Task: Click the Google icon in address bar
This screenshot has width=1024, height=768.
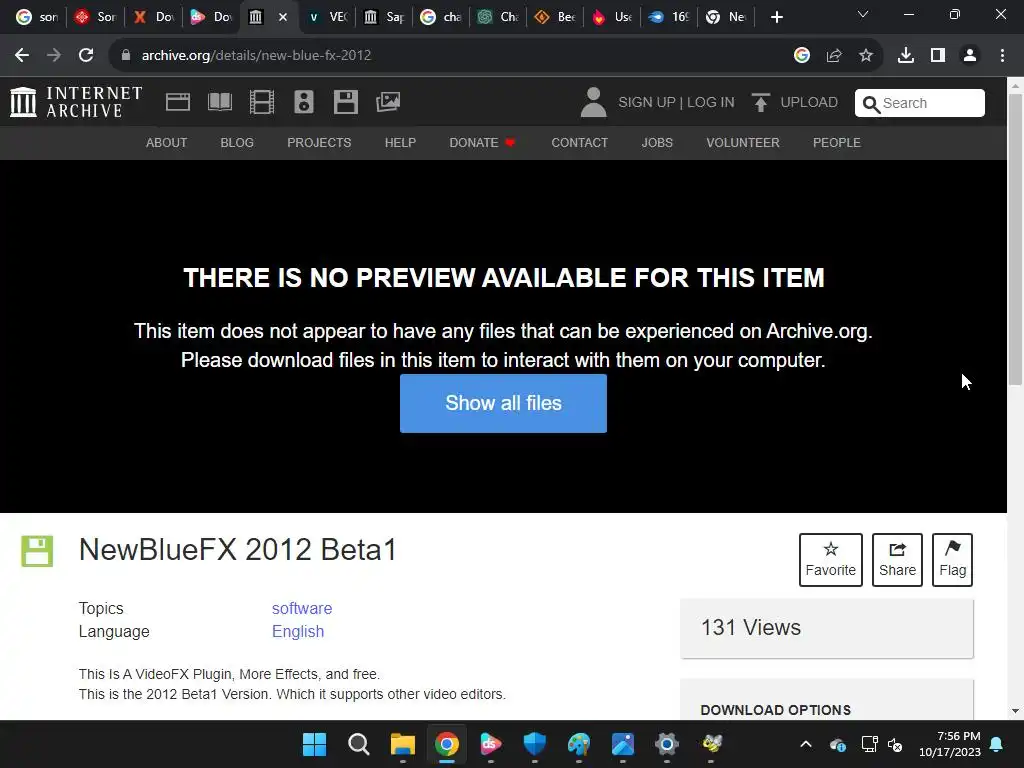Action: point(802,56)
